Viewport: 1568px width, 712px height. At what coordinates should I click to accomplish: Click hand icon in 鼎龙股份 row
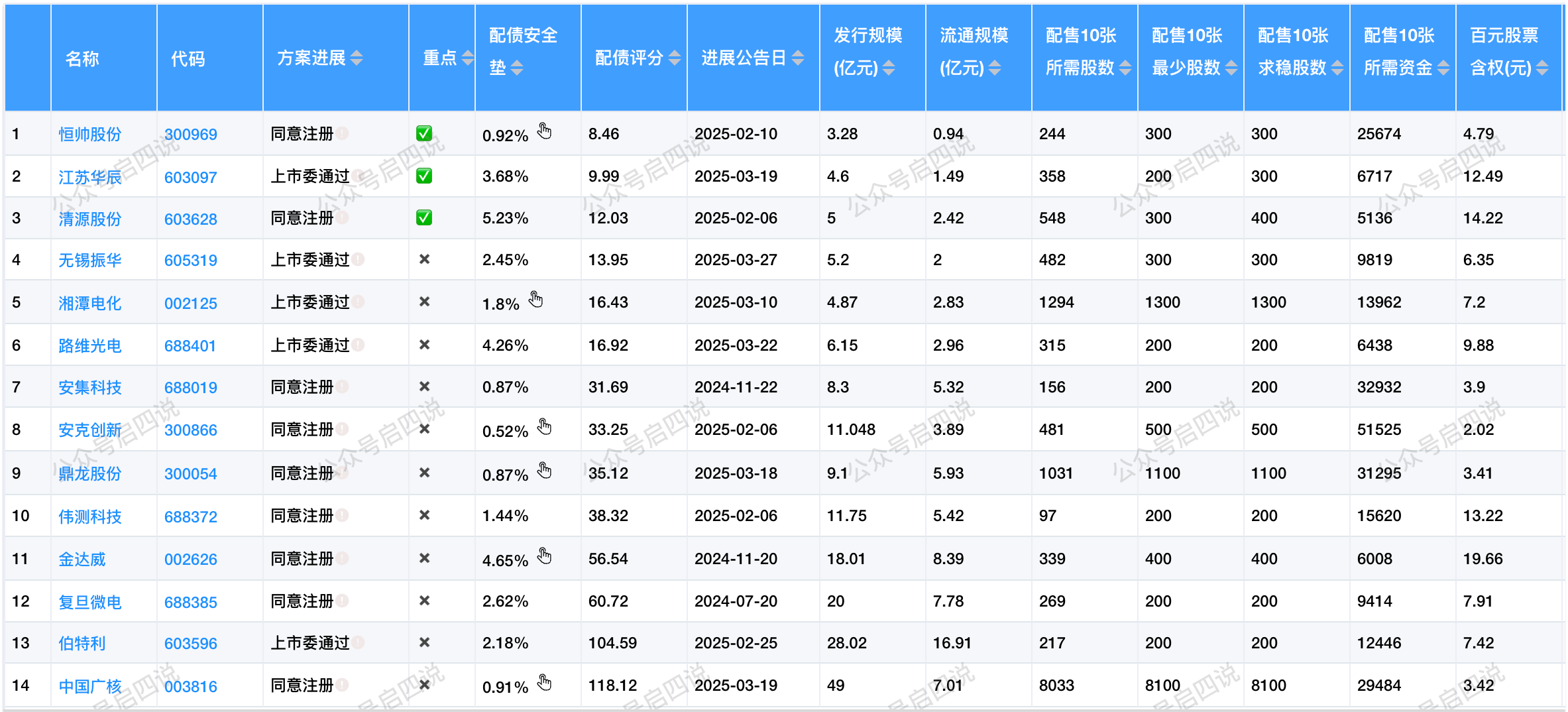[544, 470]
